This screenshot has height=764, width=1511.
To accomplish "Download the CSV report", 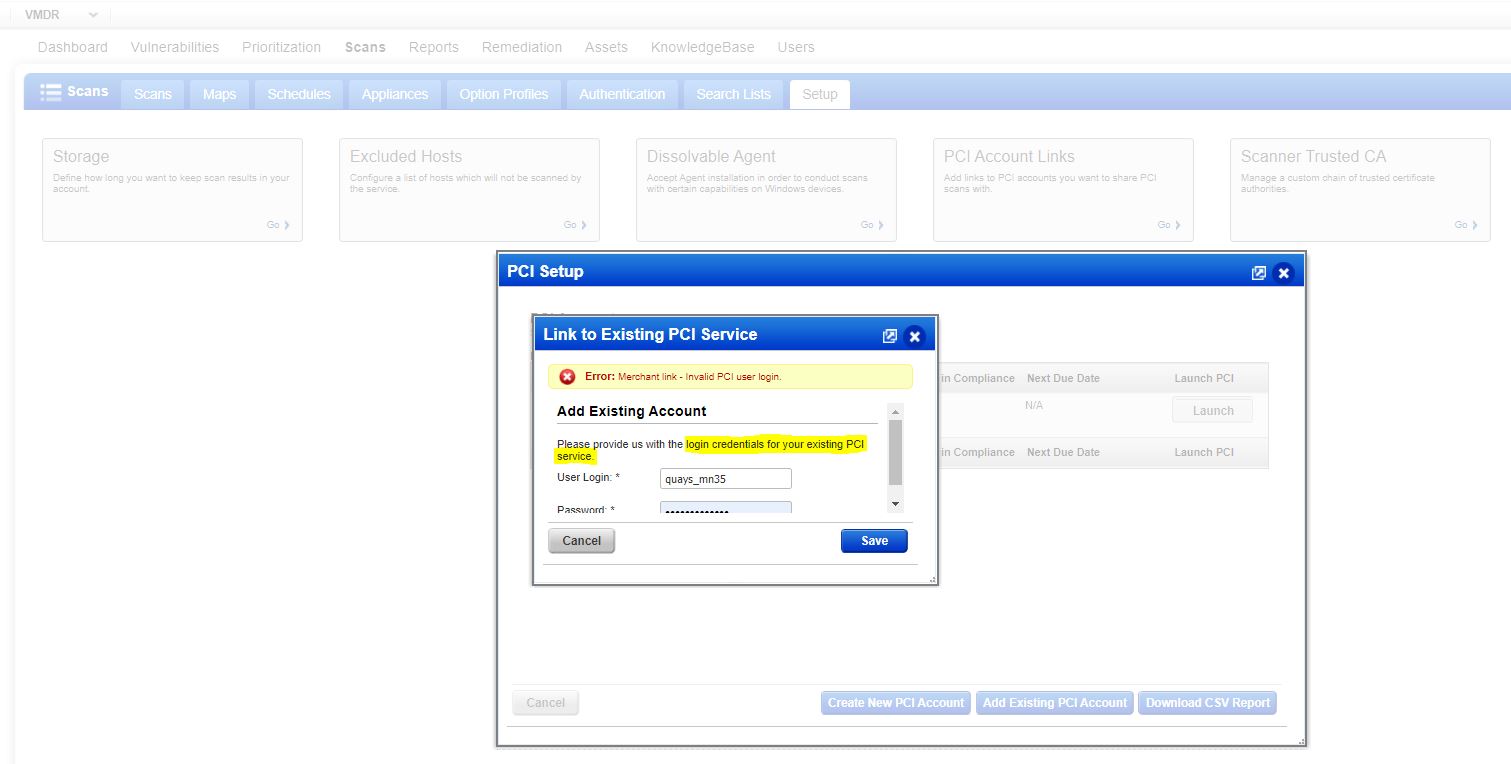I will tap(1207, 702).
